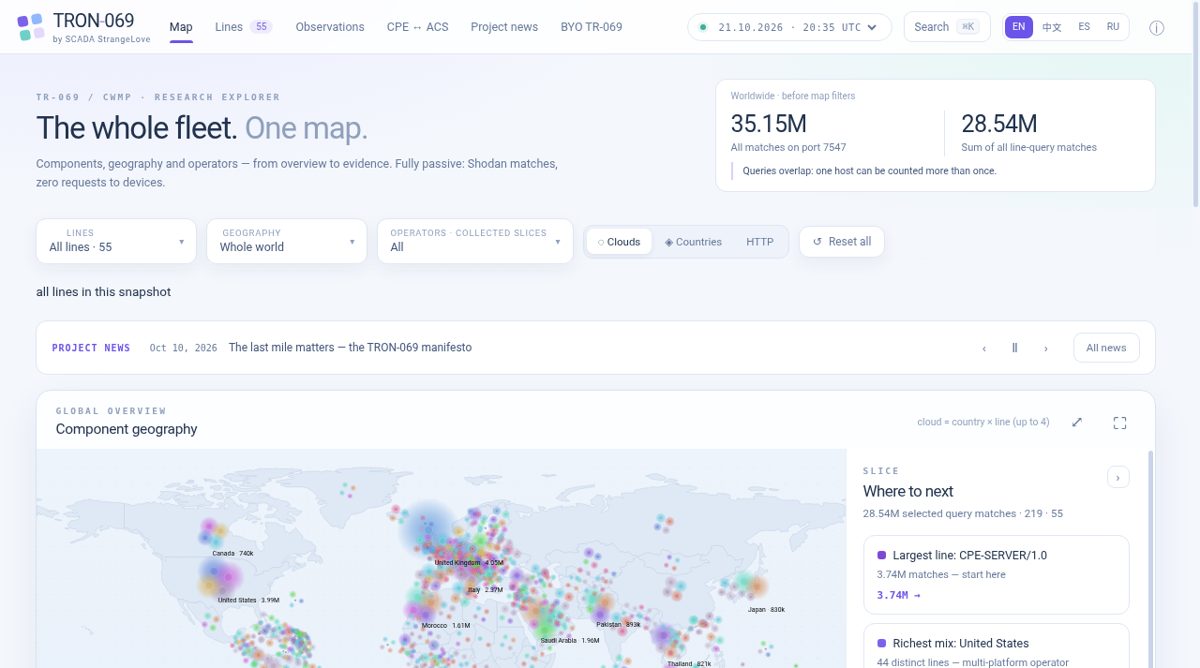Click the Morocco map label
This screenshot has height=668, width=1200.
[446, 626]
